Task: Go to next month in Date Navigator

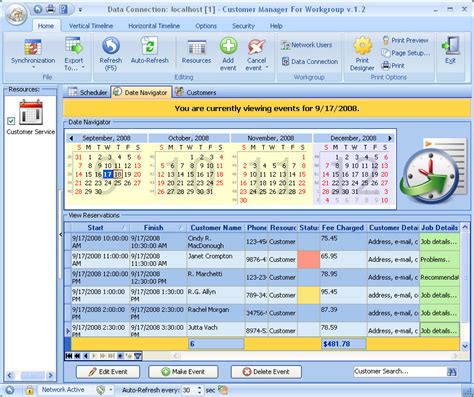Action: pos(390,138)
